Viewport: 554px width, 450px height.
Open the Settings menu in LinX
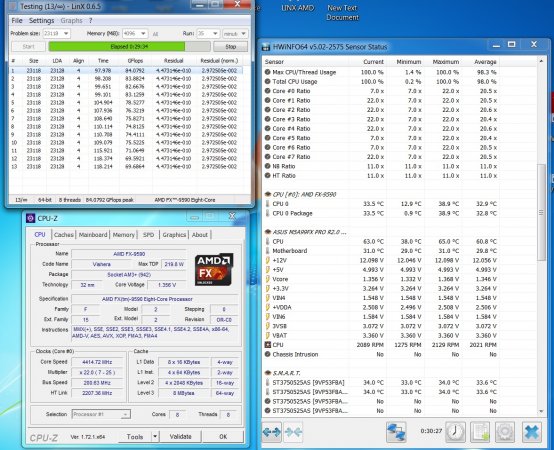click(41, 20)
